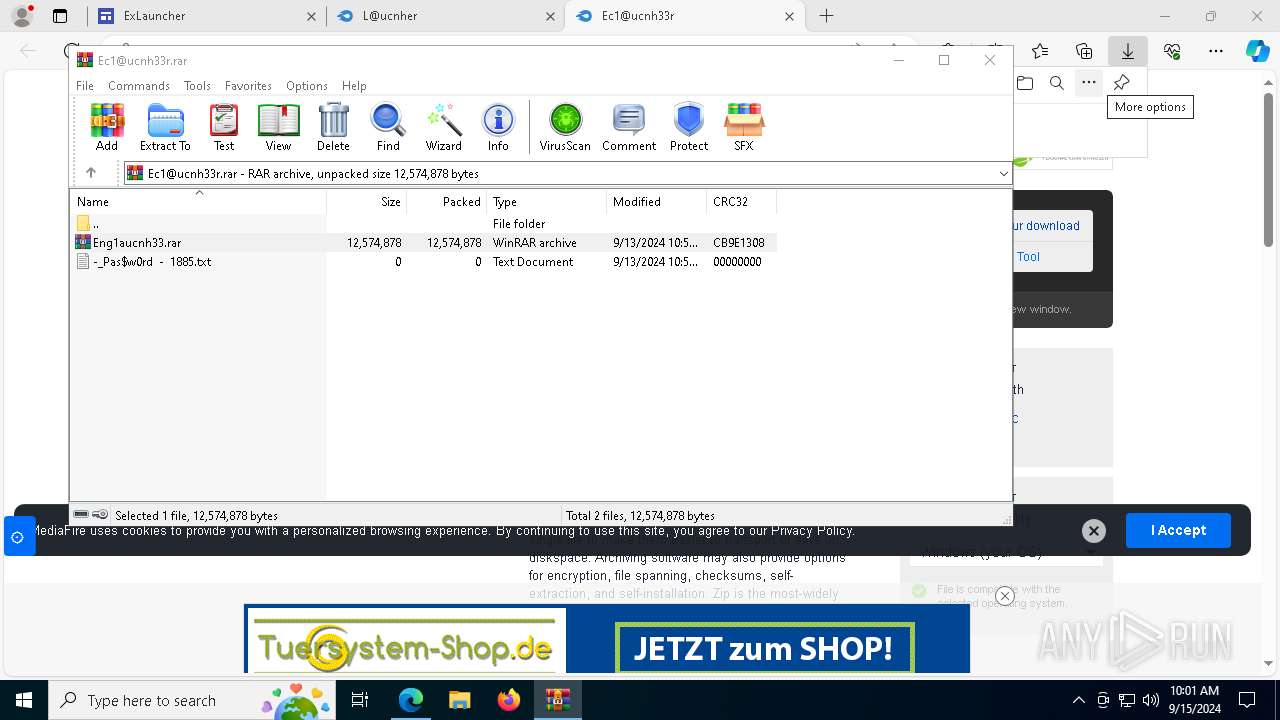This screenshot has width=1280, height=720.
Task: Click the taskbar volume icon
Action: pyautogui.click(x=1151, y=700)
